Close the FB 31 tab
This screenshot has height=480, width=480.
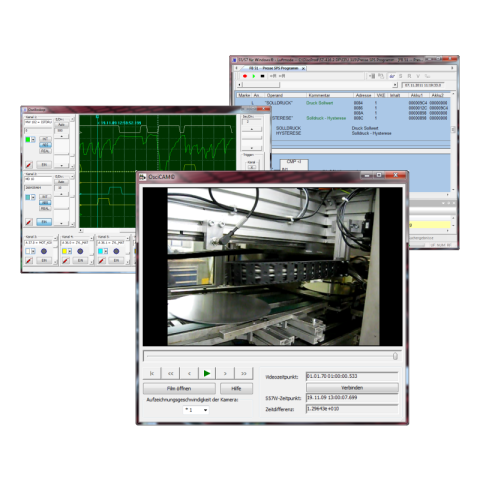point(303,68)
